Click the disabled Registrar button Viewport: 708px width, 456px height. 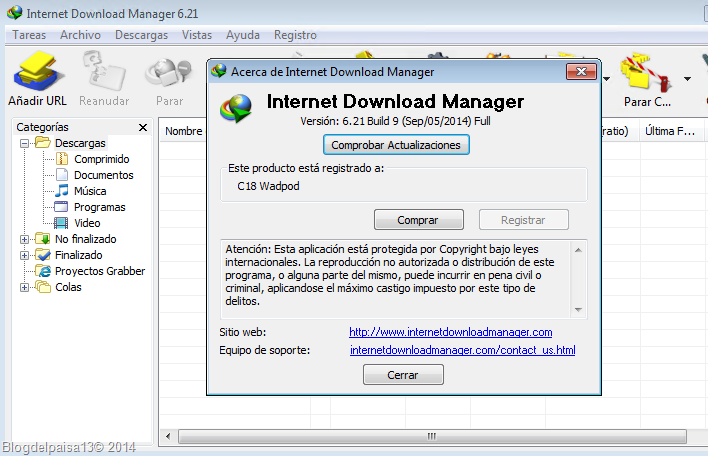[523, 220]
